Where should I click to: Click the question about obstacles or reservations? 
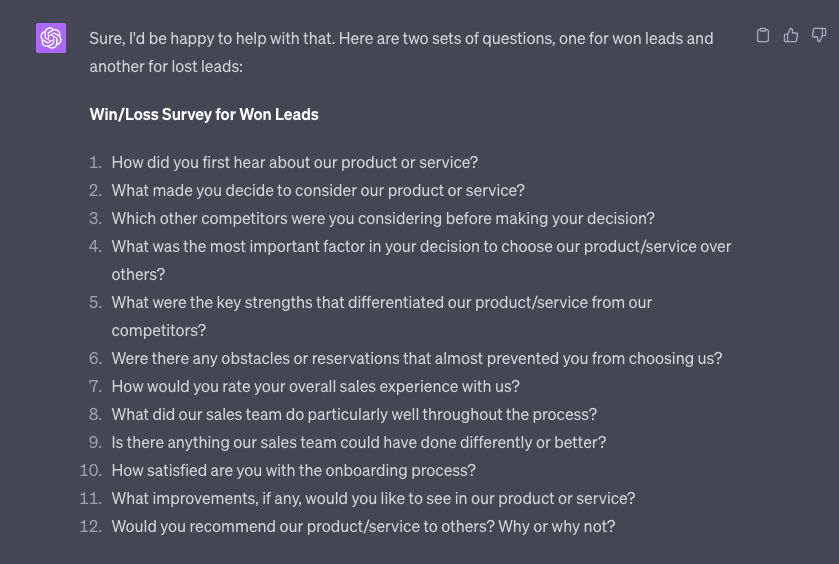[x=417, y=358]
